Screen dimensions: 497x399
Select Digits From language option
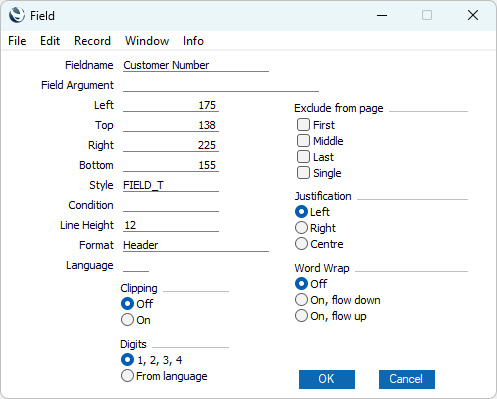[x=127, y=376]
